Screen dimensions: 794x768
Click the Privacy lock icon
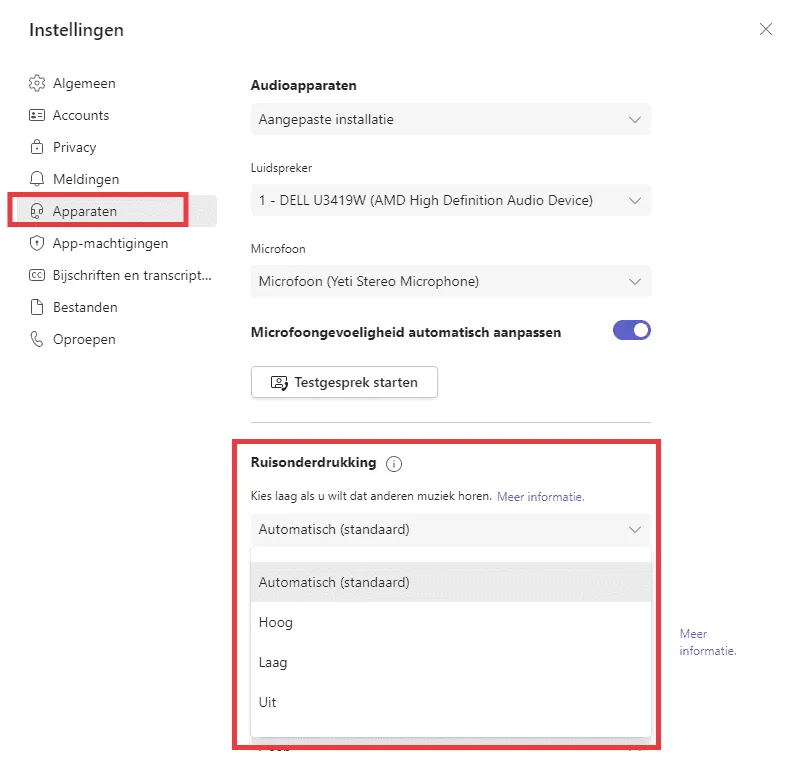pos(37,147)
